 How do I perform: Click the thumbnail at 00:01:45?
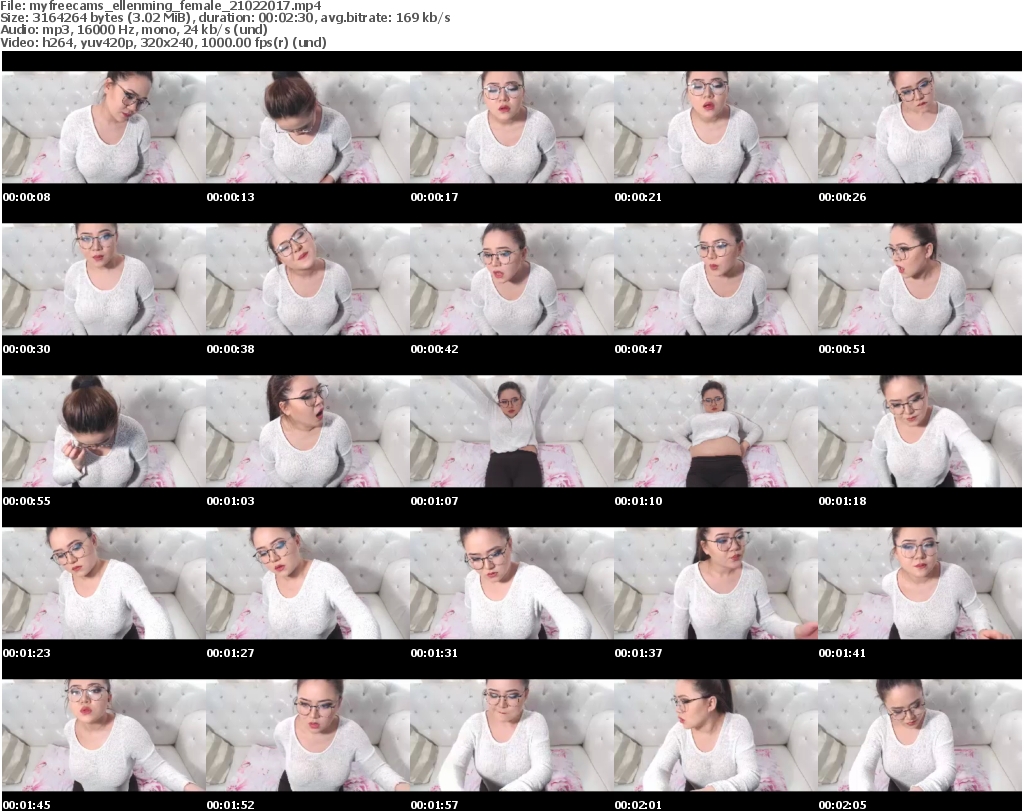coord(104,736)
